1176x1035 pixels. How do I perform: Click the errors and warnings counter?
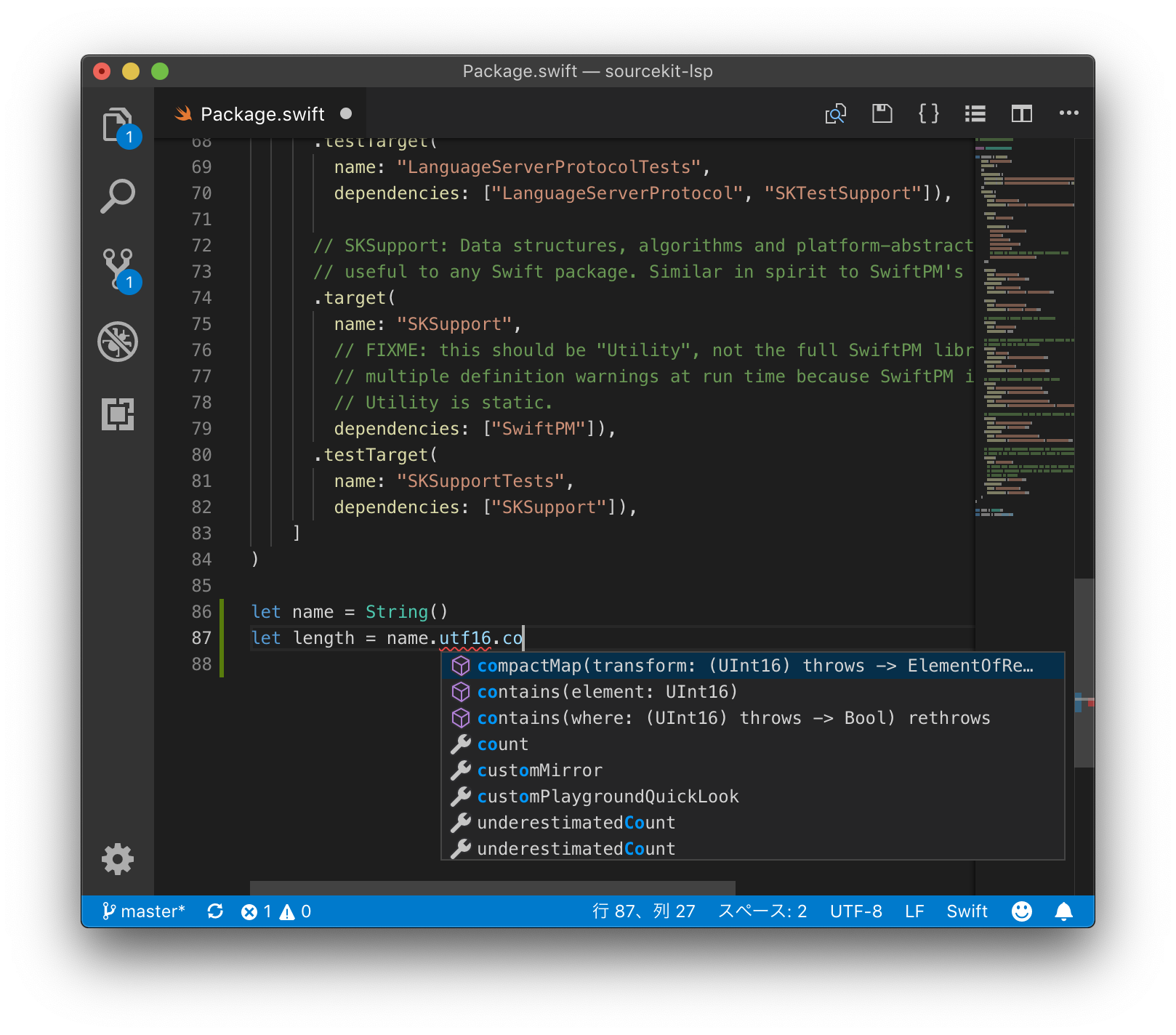276,910
